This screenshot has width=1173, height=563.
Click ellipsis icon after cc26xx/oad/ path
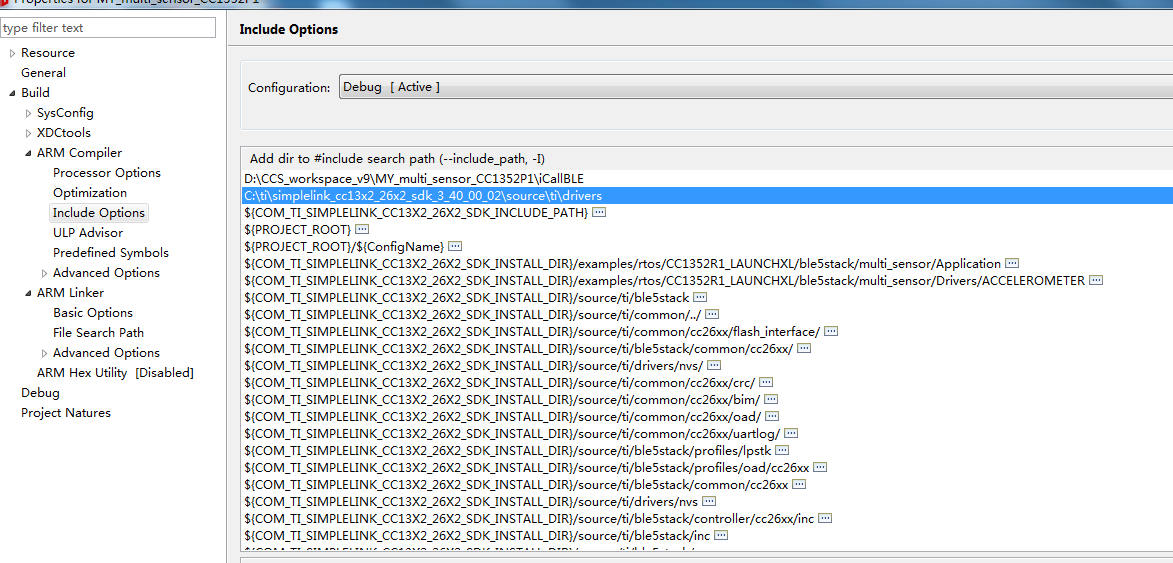coord(772,416)
